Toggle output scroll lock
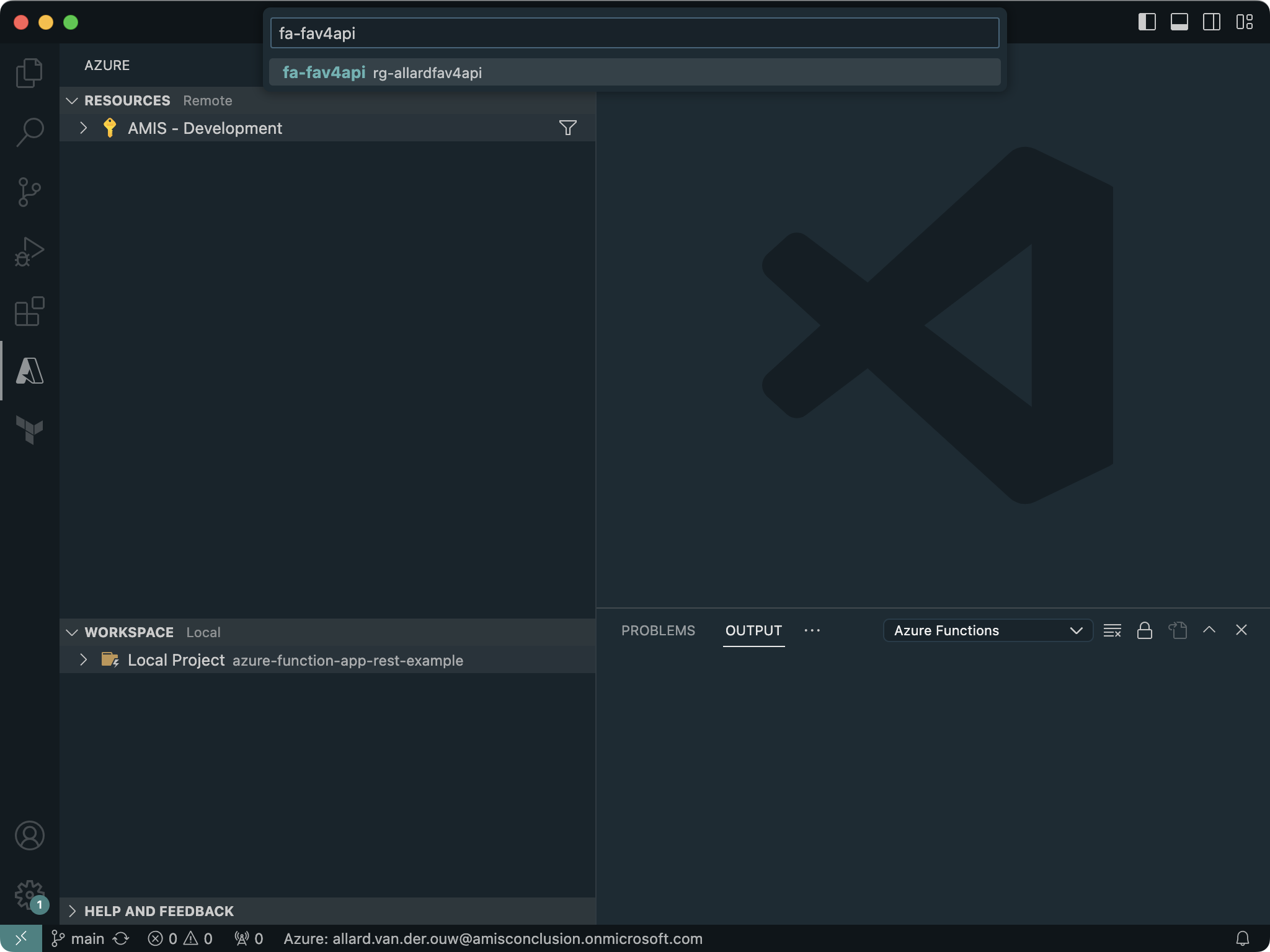This screenshot has width=1270, height=952. click(x=1144, y=631)
